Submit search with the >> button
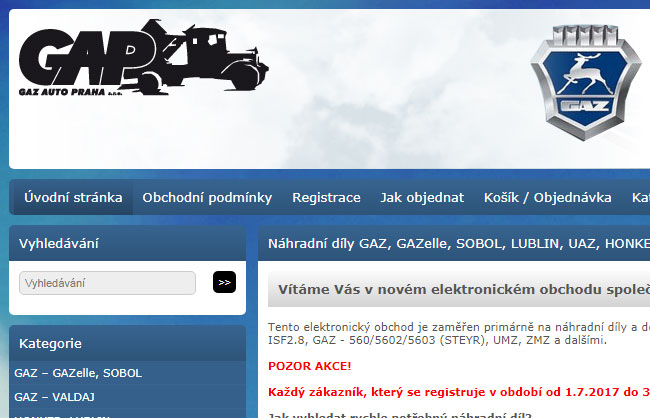 224,282
